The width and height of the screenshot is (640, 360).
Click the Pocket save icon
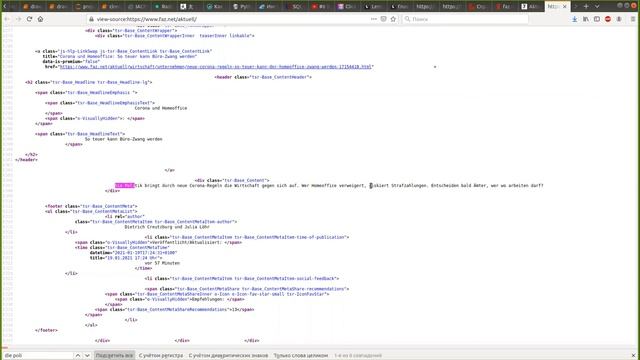click(x=383, y=19)
